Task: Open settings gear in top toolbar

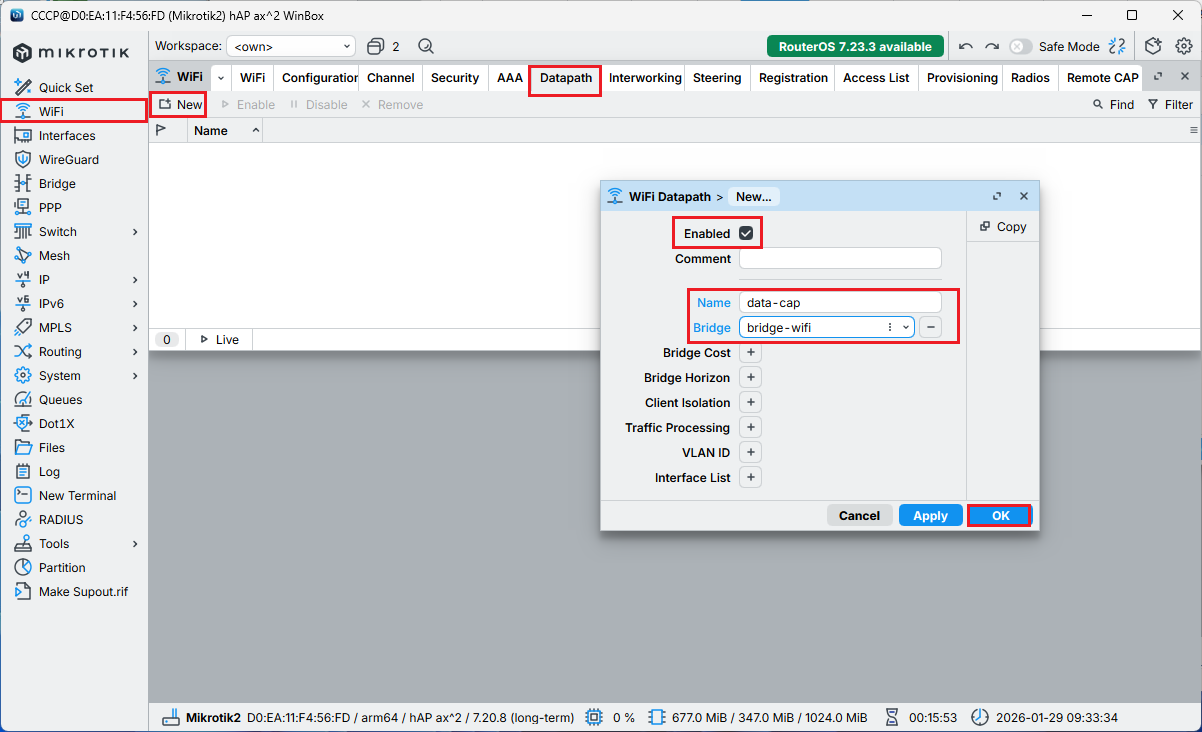Action: pos(1184,46)
